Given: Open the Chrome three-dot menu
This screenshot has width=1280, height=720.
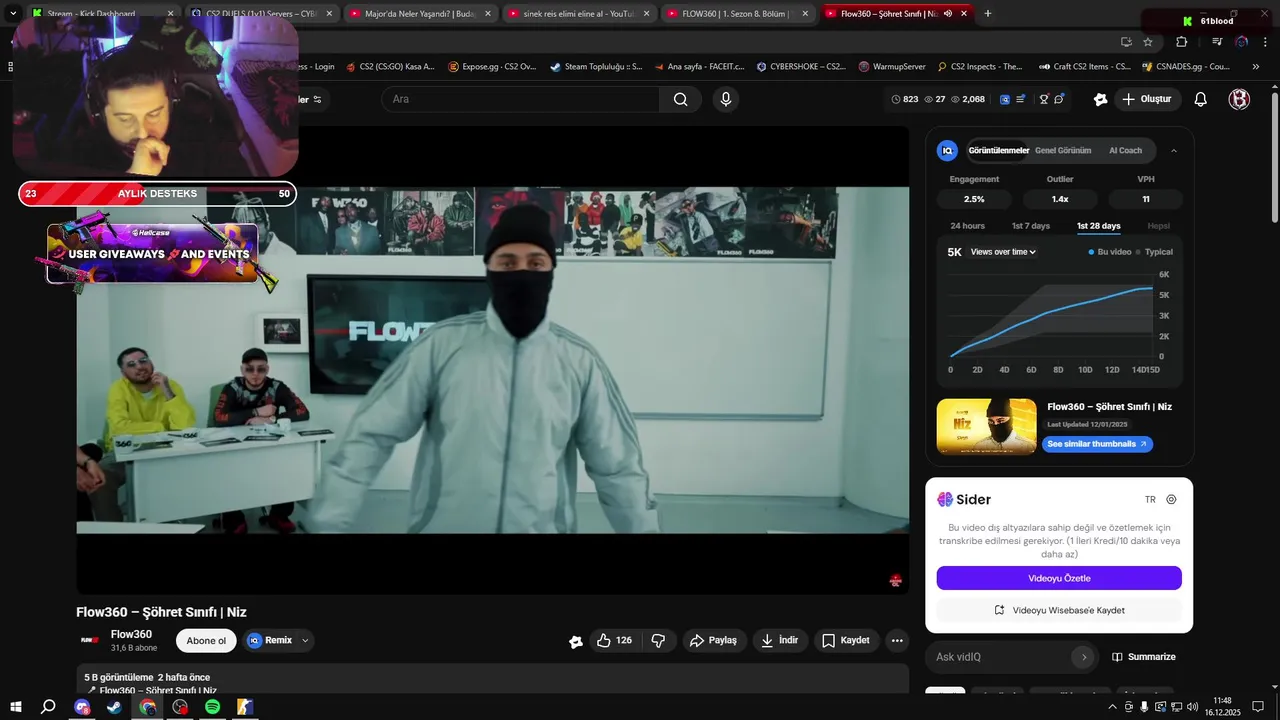Looking at the screenshot, I should click(x=1263, y=42).
